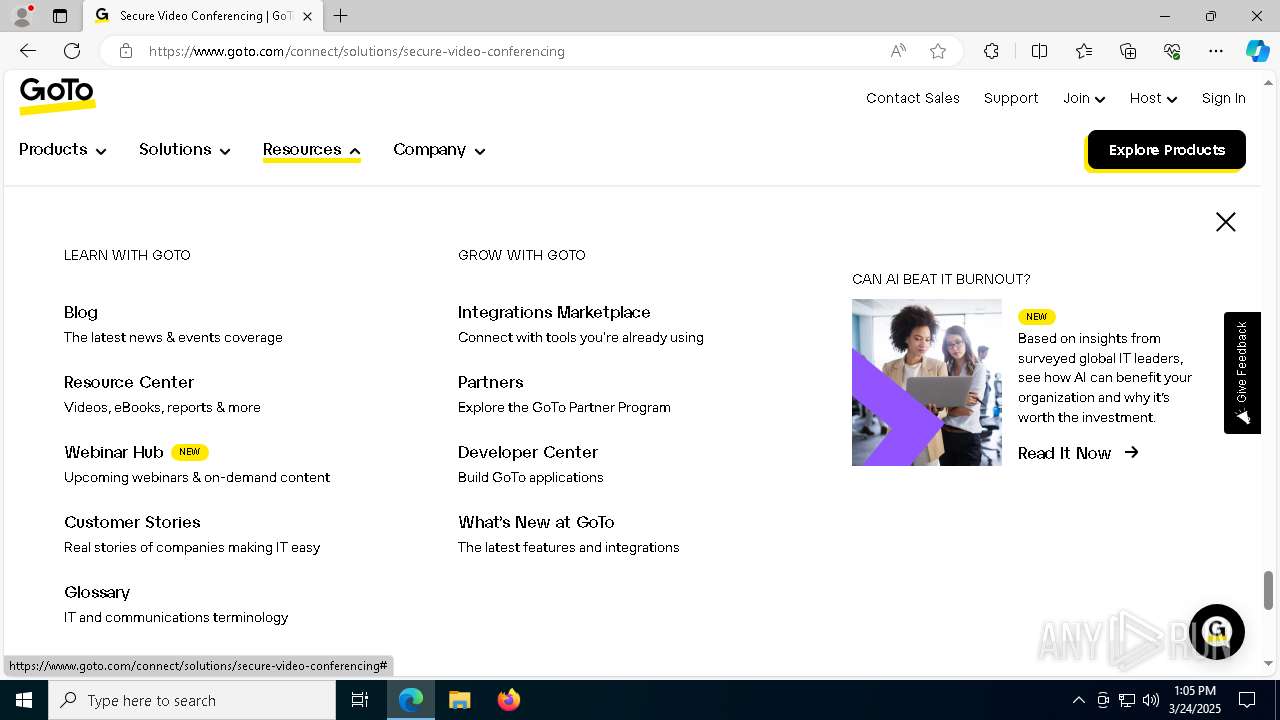Open the Support page
The image size is (1280, 720).
1011,98
